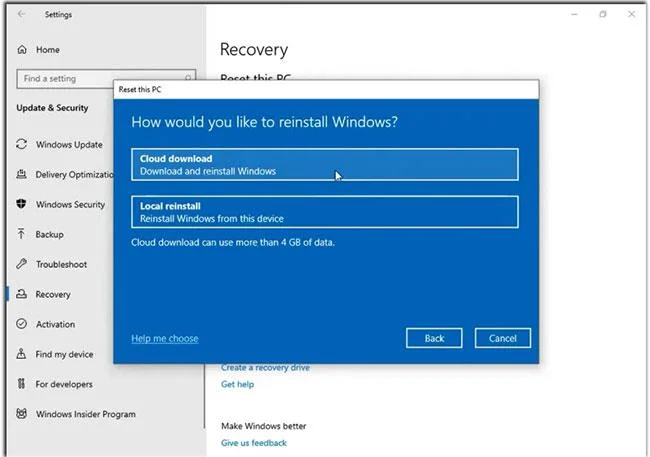Select Activation in the sidebar

pyautogui.click(x=56, y=324)
